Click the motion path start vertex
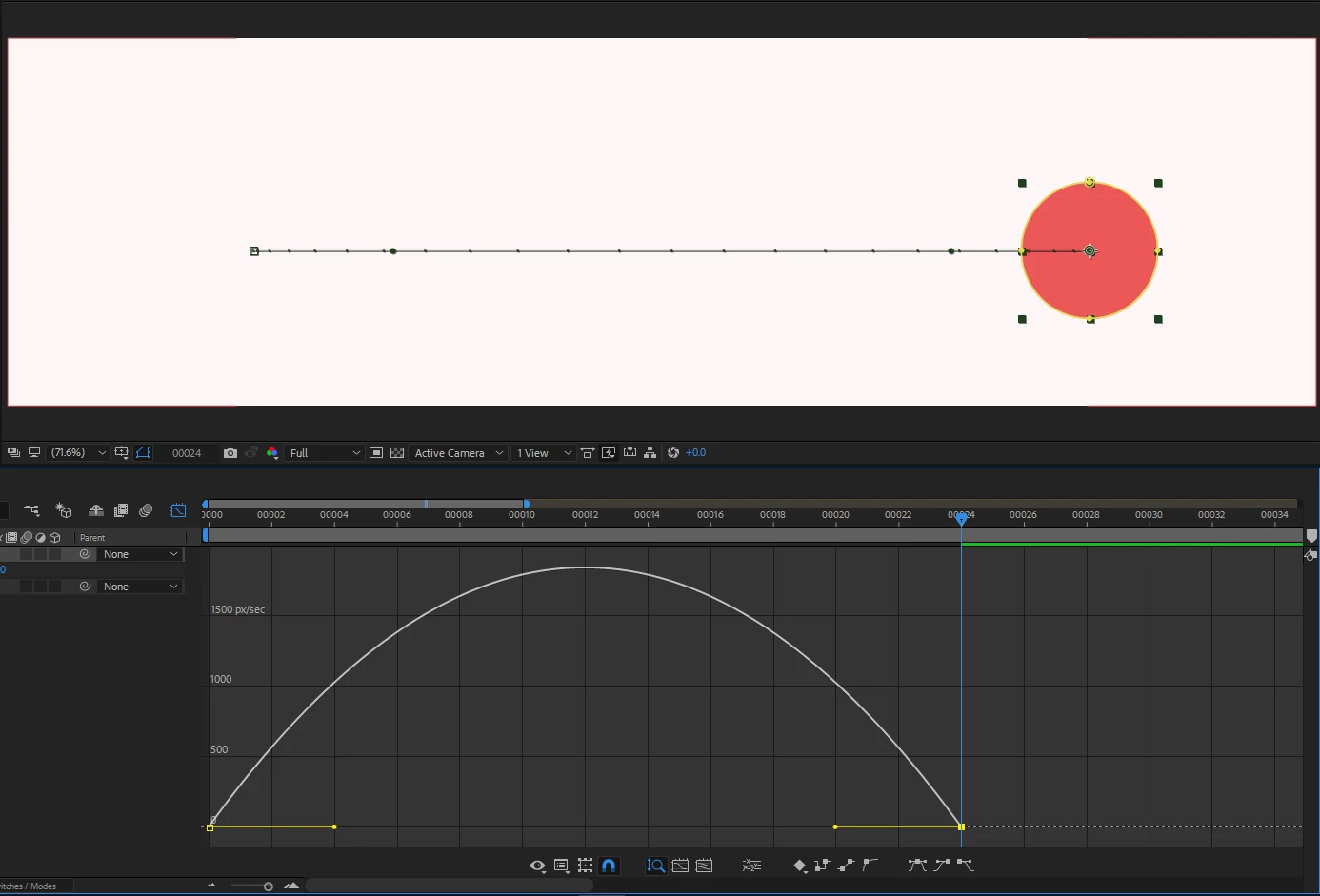The height and width of the screenshot is (896, 1320). pos(254,251)
